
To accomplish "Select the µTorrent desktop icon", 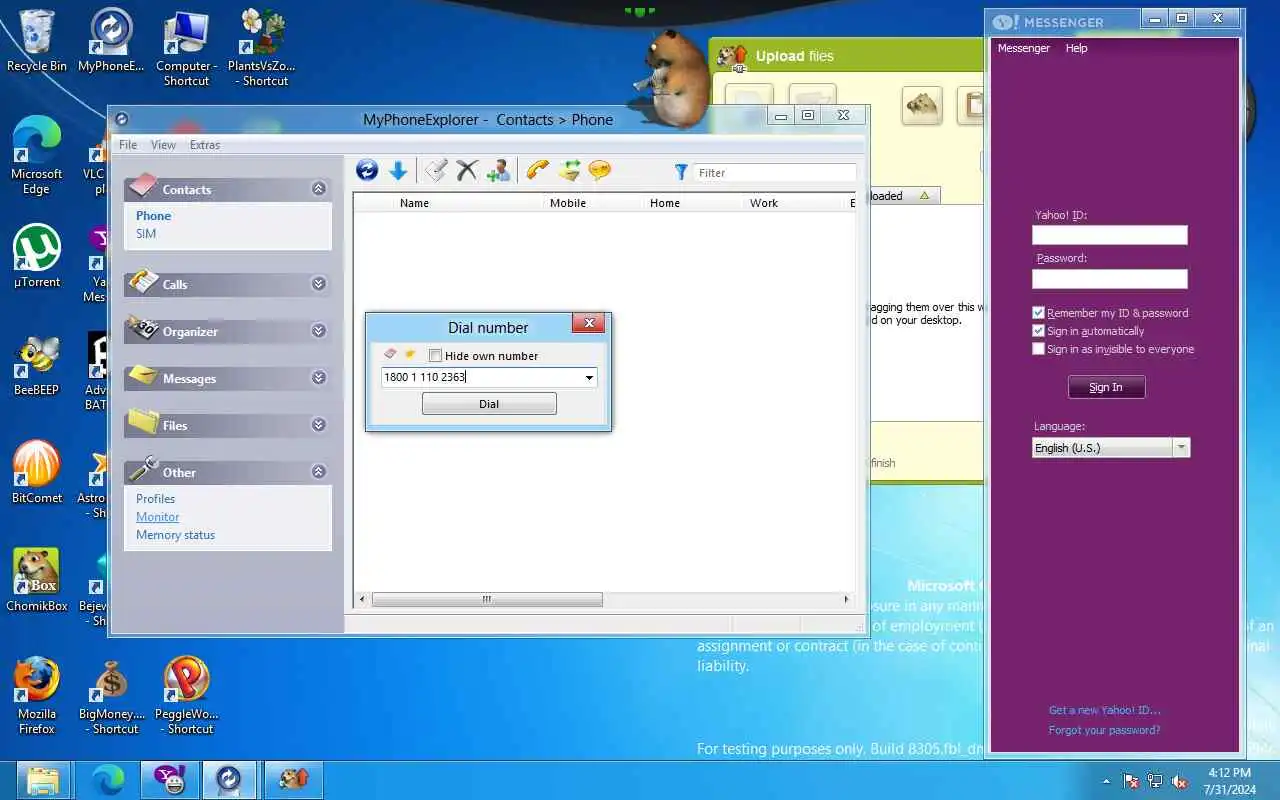I will click(x=37, y=256).
